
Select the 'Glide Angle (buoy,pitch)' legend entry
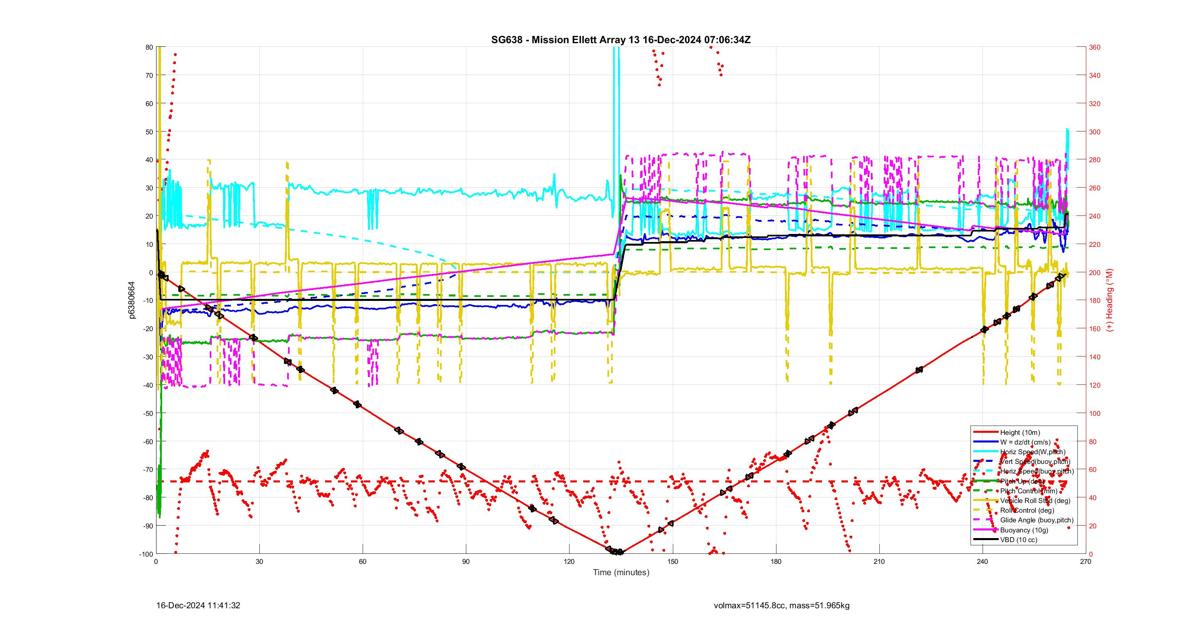click(1038, 520)
